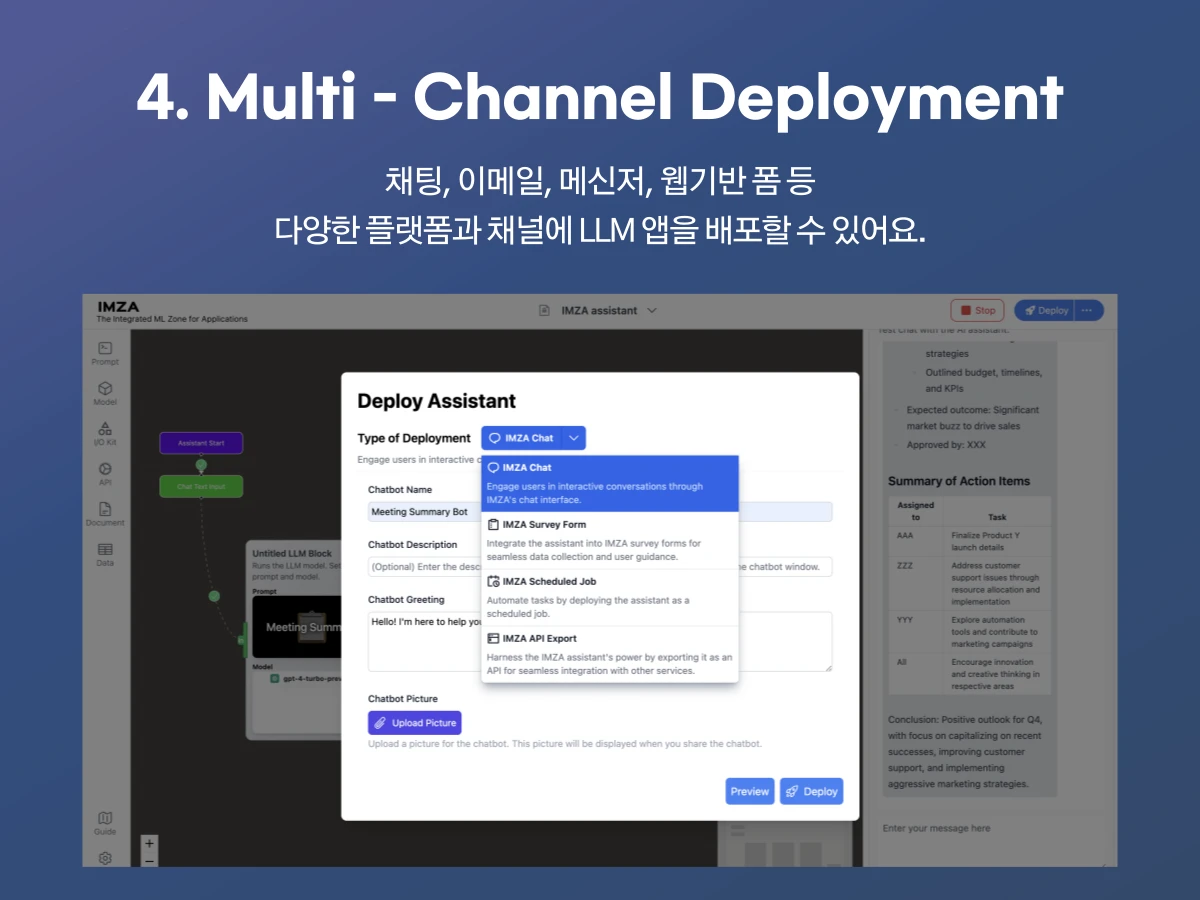The width and height of the screenshot is (1200, 900).
Task: Click the IMZA logo in the header
Action: pyautogui.click(x=118, y=306)
